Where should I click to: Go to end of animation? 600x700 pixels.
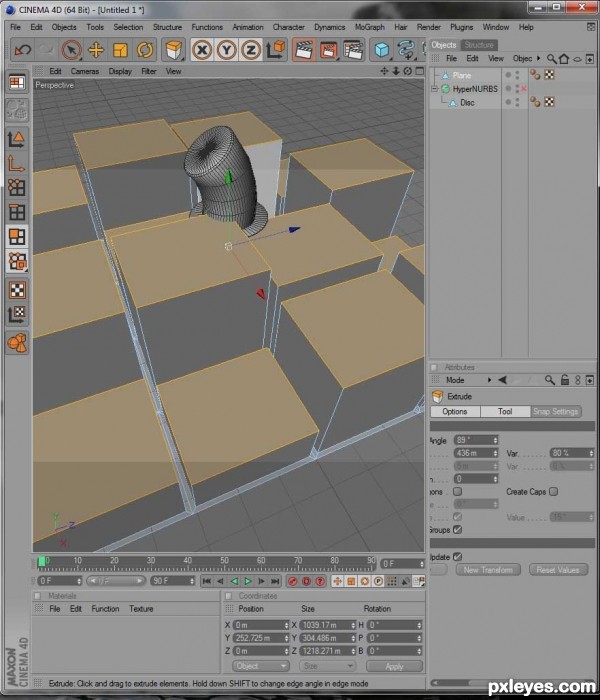276,581
